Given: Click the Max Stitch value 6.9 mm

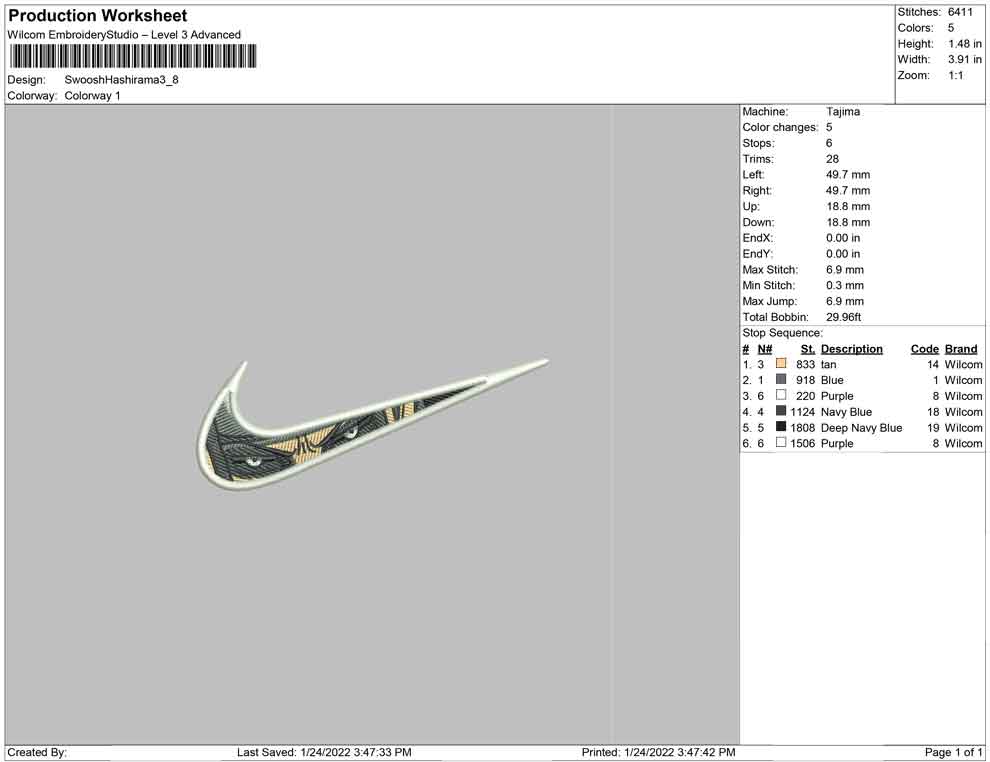Looking at the screenshot, I should click(845, 270).
